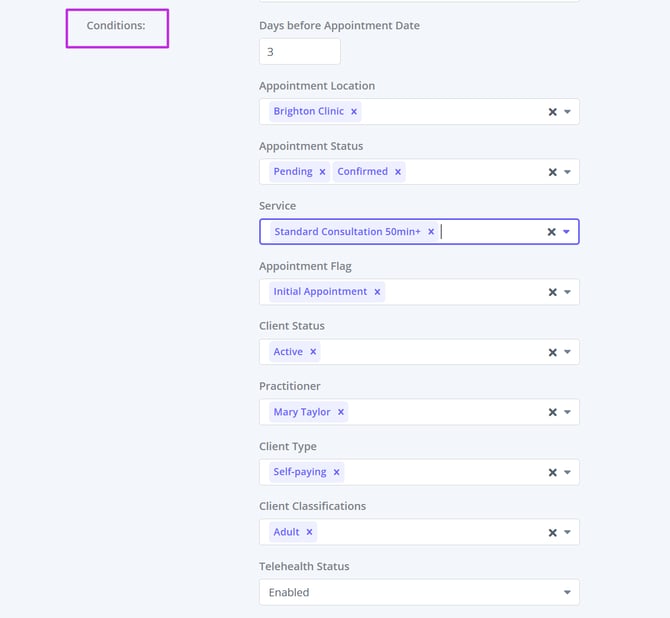Image resolution: width=670 pixels, height=618 pixels.
Task: Expand the Client Type dropdown
Action: [x=567, y=472]
